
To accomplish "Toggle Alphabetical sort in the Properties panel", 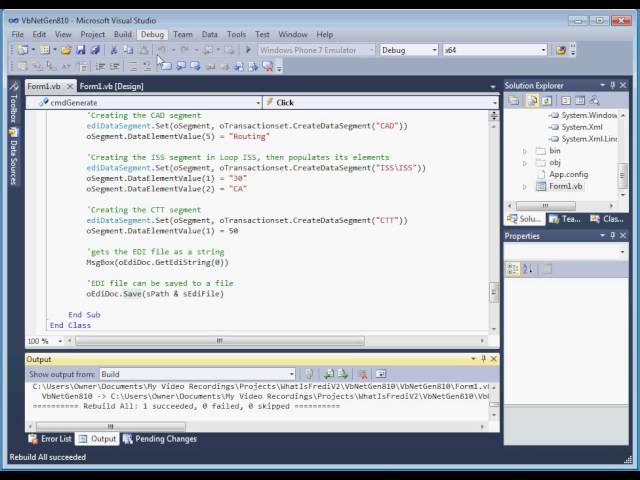I will pyautogui.click(x=527, y=269).
